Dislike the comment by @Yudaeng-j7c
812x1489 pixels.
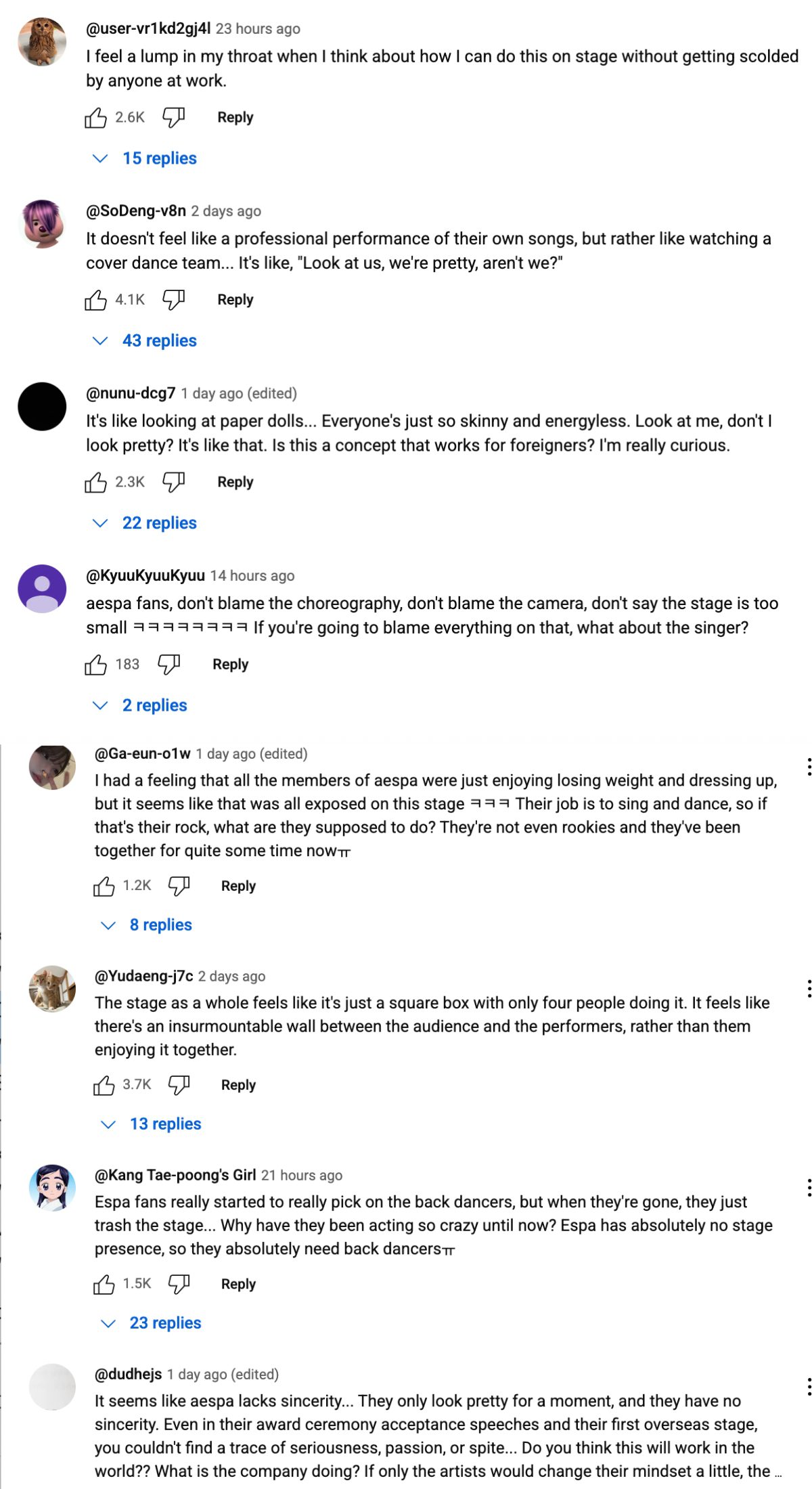(179, 1085)
